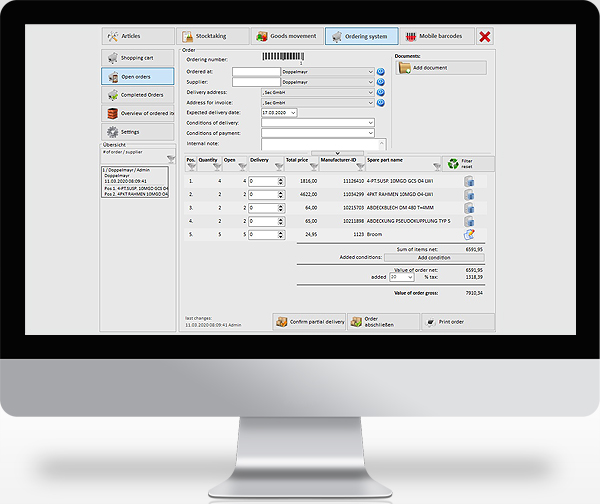Image resolution: width=600 pixels, height=504 pixels.
Task: Open Completed Orders in the sidebar
Action: (137, 95)
